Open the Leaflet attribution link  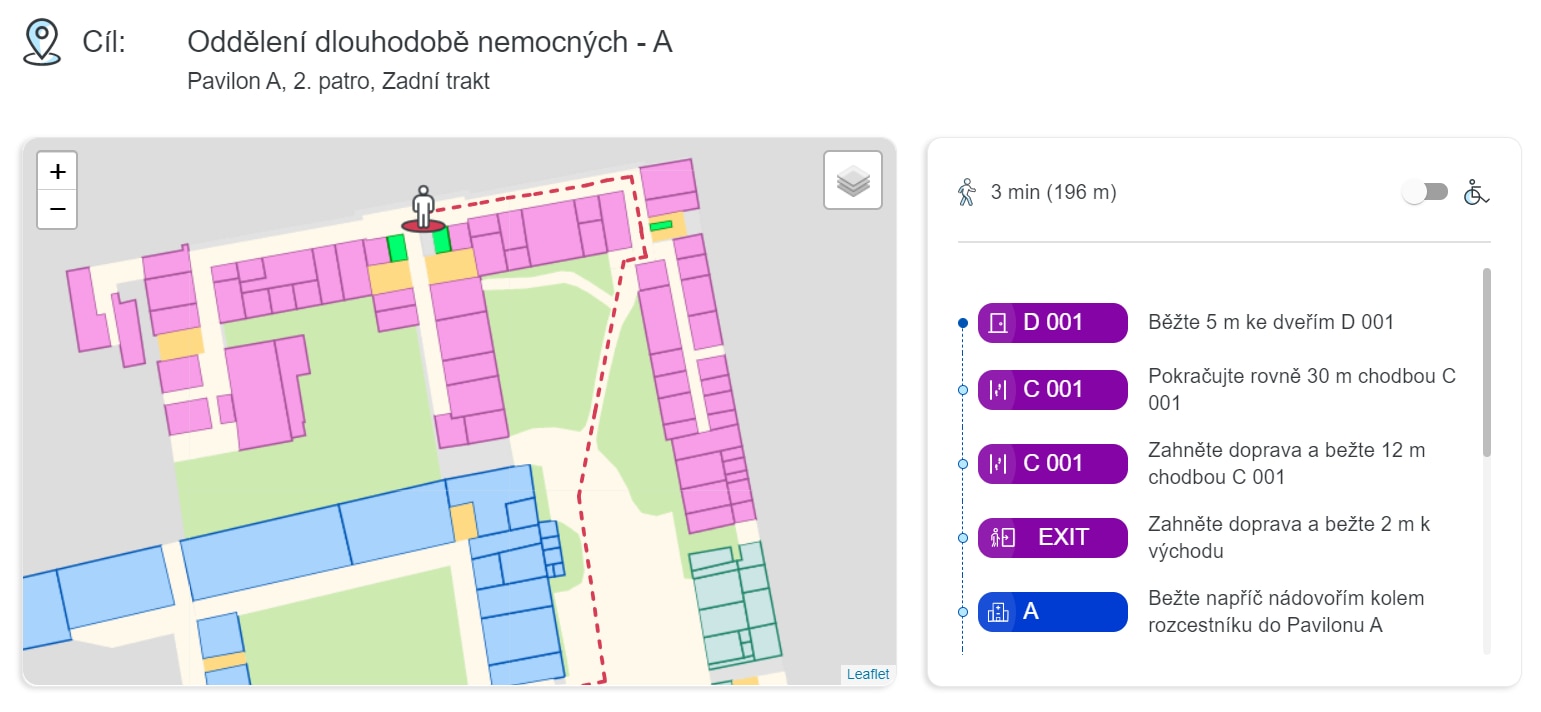[867, 674]
